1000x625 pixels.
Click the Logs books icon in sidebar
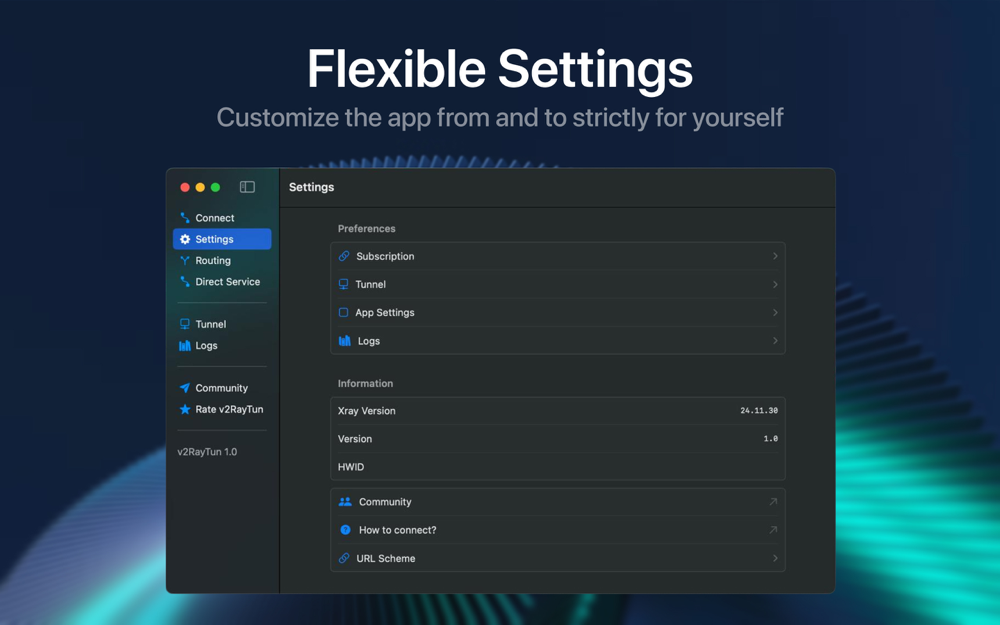click(185, 346)
